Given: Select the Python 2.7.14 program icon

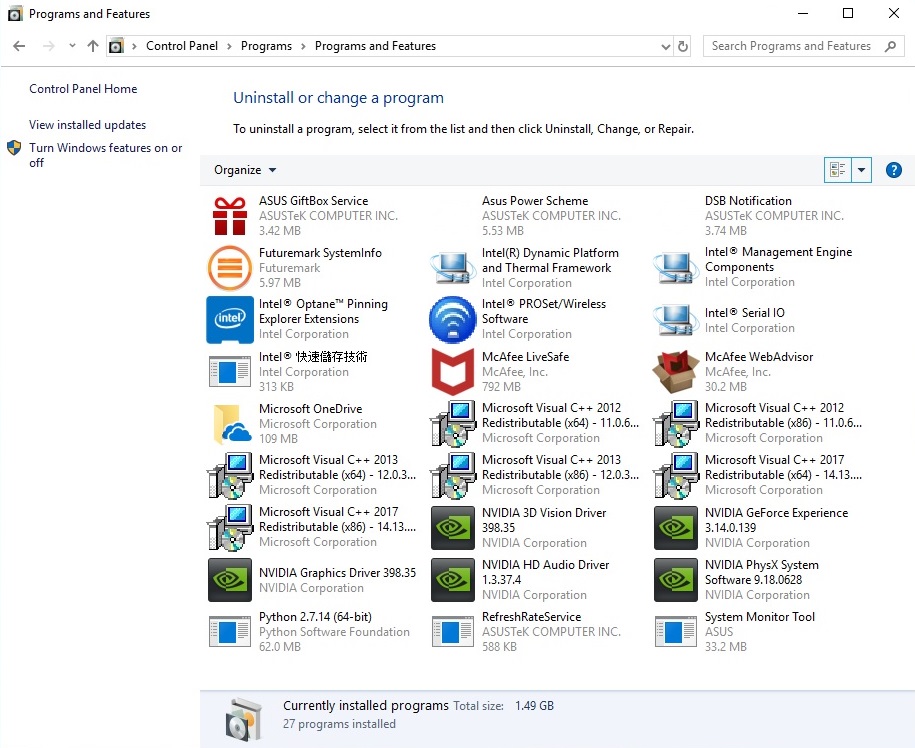Looking at the screenshot, I should click(x=230, y=632).
